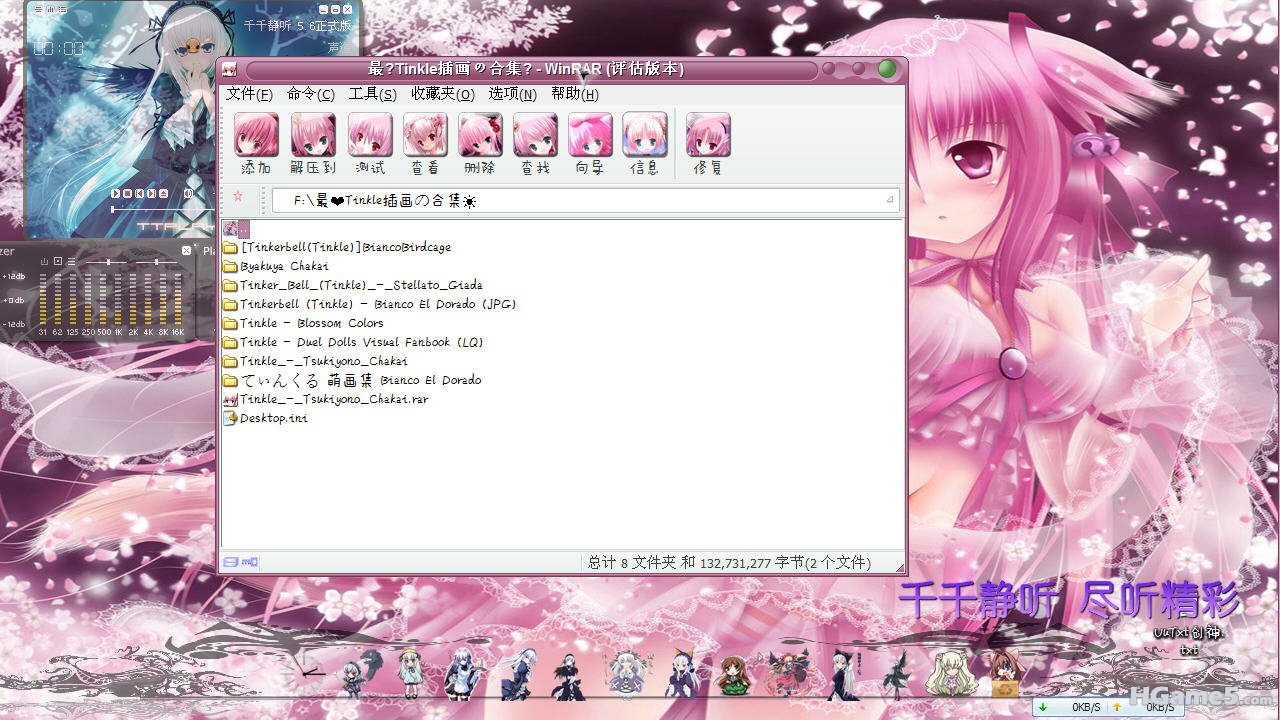This screenshot has width=1280, height=720.
Task: Open the equalizer presets list icon
Action: point(71,262)
